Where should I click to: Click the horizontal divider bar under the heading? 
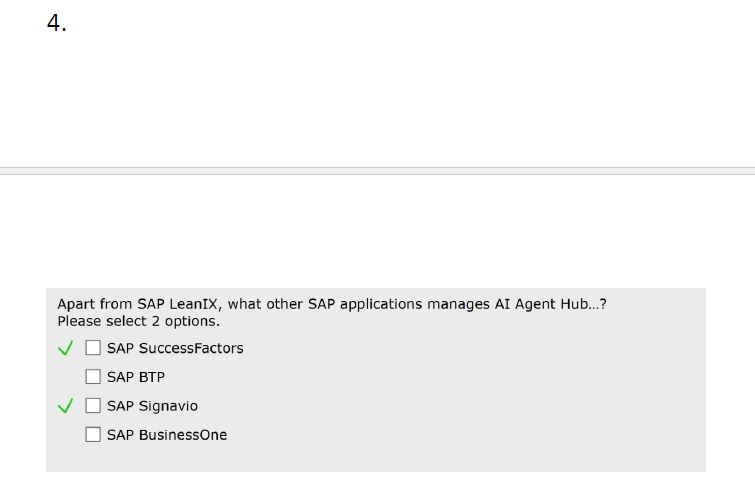click(x=377, y=171)
